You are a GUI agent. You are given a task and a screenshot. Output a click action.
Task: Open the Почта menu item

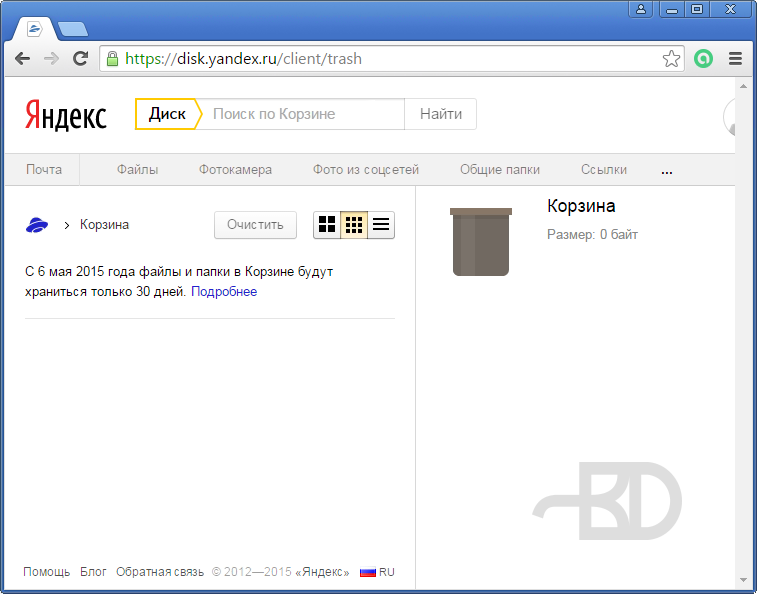coord(44,170)
